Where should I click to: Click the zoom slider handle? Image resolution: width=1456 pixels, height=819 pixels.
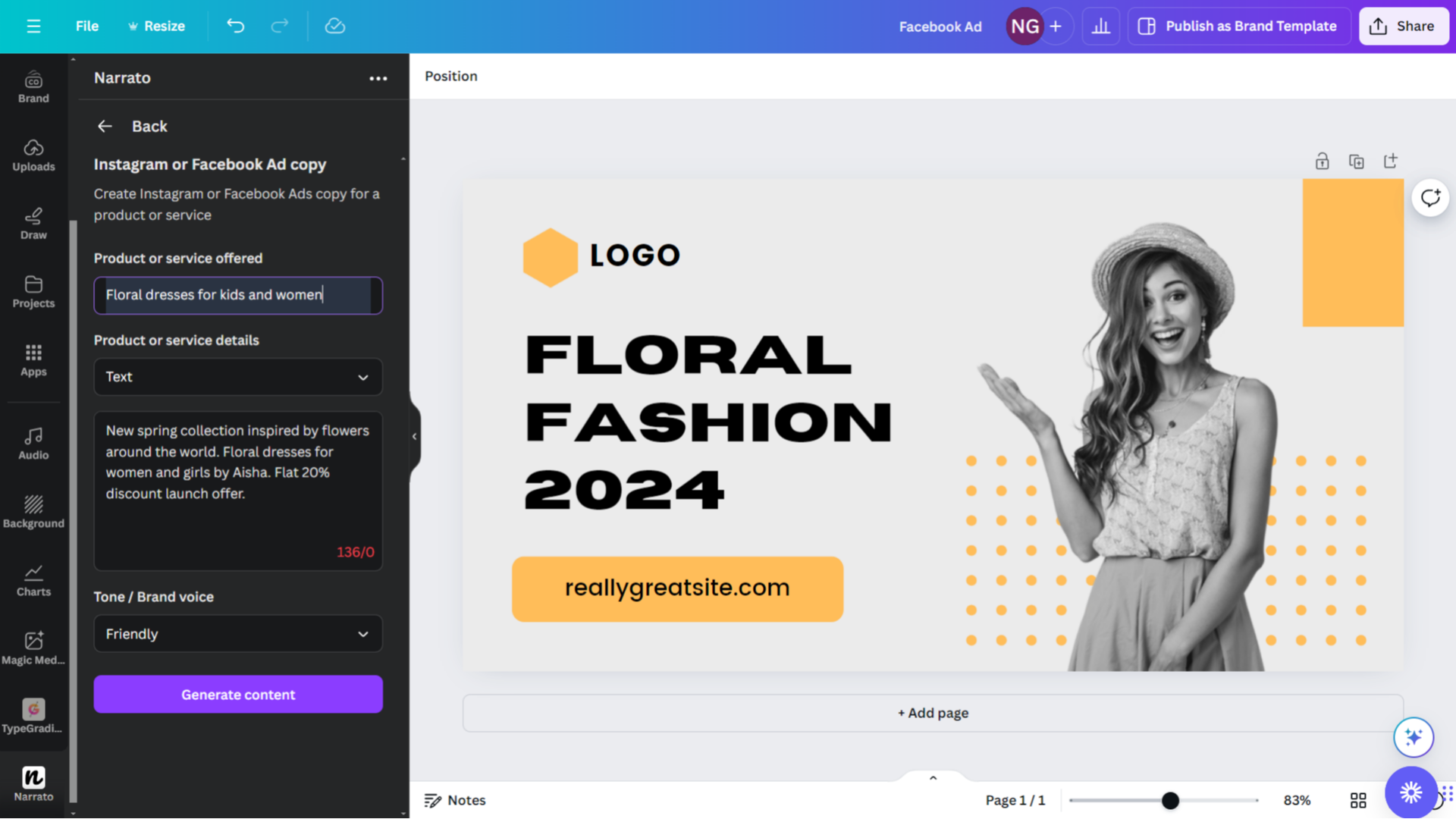point(1170,800)
